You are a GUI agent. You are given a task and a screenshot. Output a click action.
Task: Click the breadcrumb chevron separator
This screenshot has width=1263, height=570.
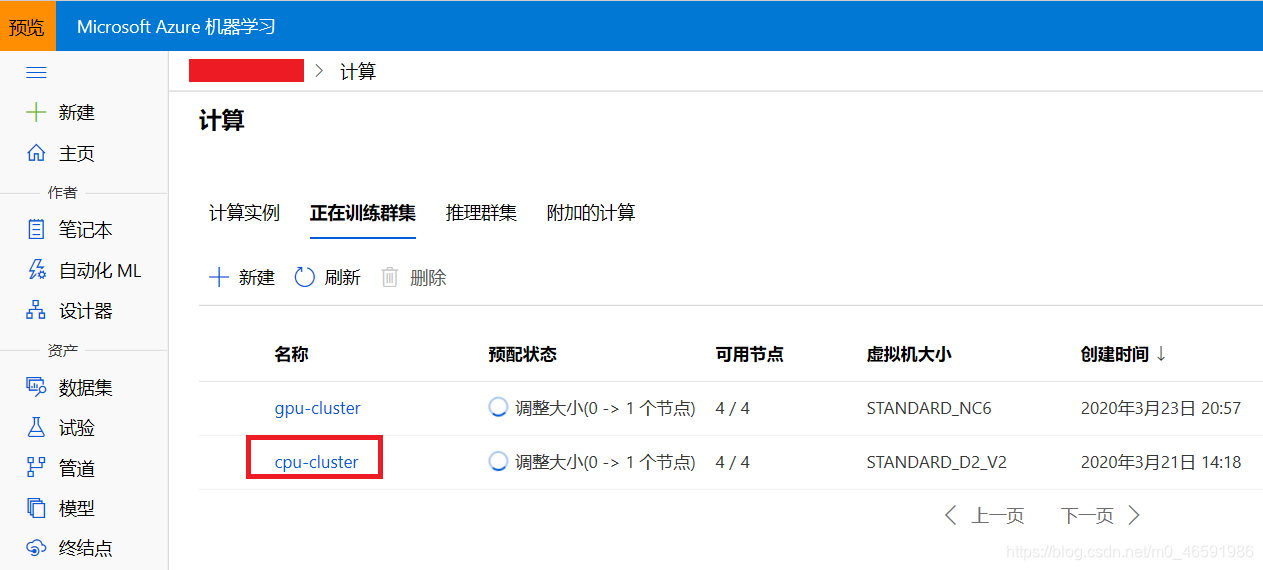point(320,71)
